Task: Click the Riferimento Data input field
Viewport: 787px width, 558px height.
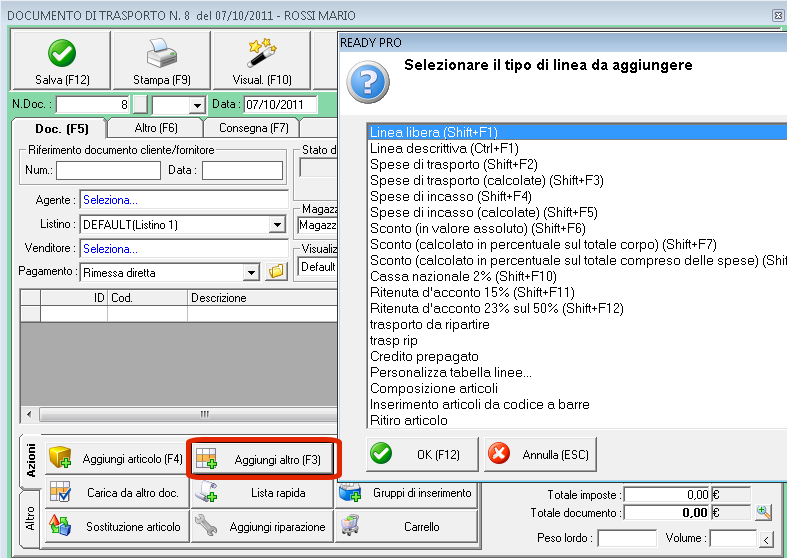Action: pos(242,170)
